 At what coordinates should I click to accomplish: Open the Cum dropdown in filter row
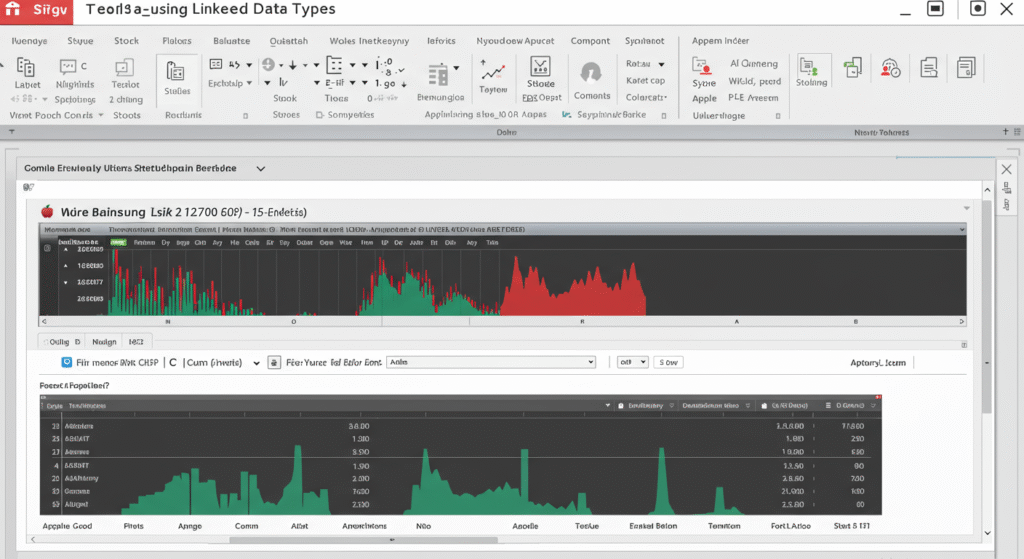pyautogui.click(x=256, y=363)
